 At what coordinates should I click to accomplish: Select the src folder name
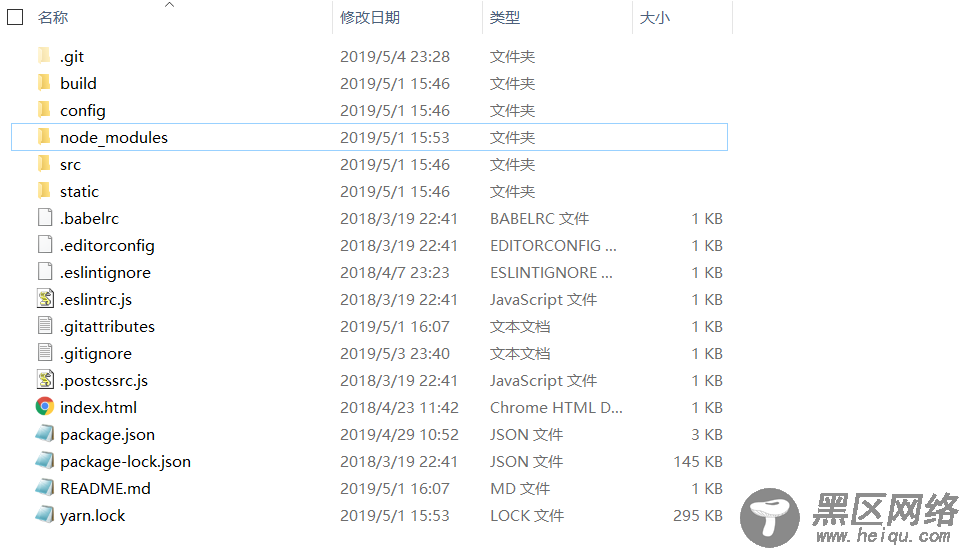coord(70,164)
